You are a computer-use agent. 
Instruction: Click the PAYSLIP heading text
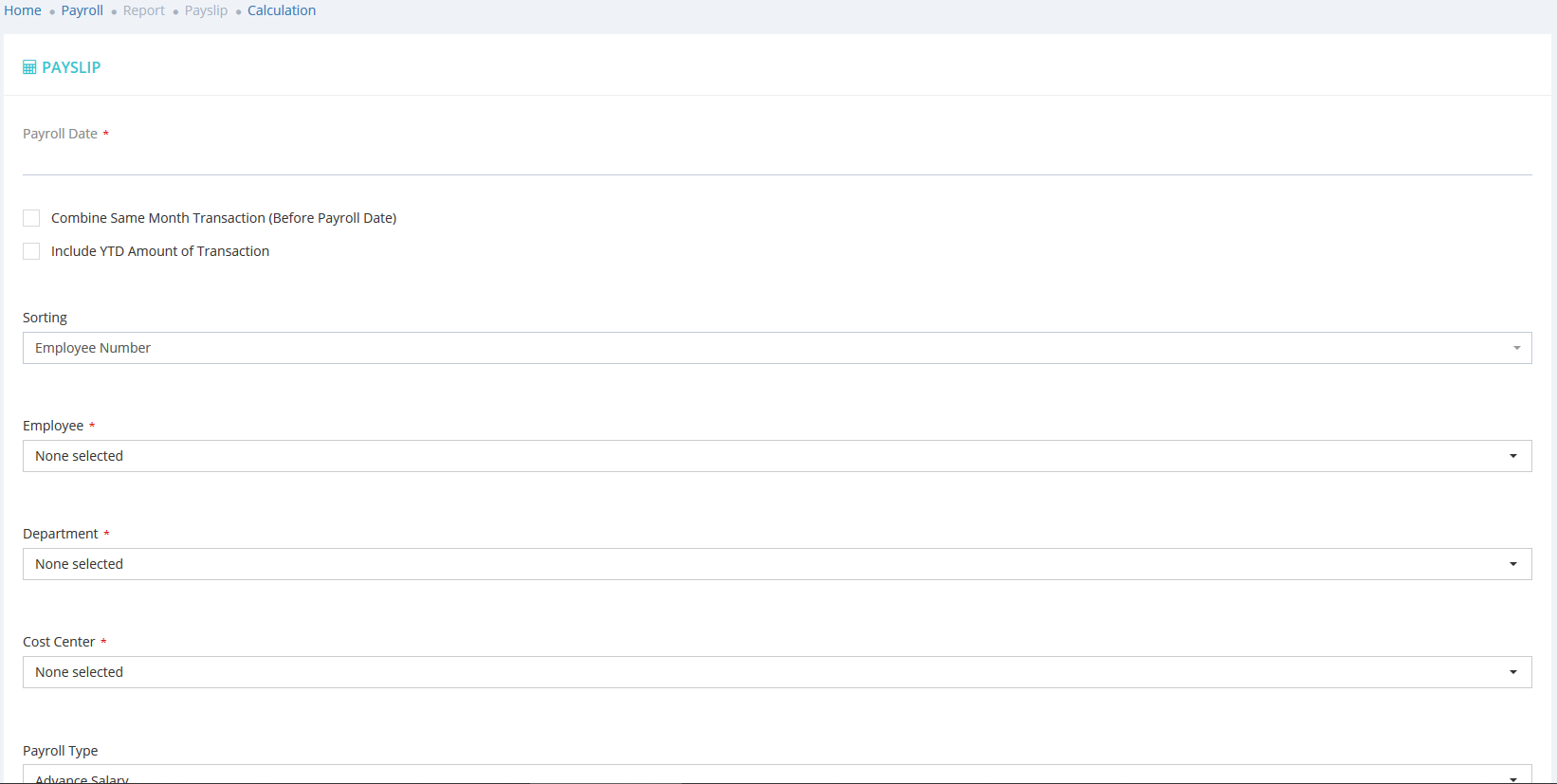tap(71, 67)
